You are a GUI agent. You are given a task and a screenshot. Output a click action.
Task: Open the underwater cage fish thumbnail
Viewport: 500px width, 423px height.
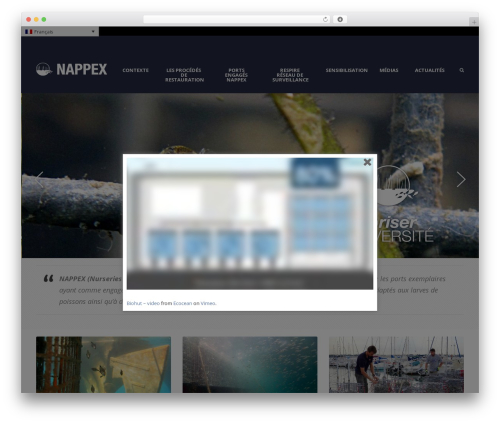click(x=103, y=364)
